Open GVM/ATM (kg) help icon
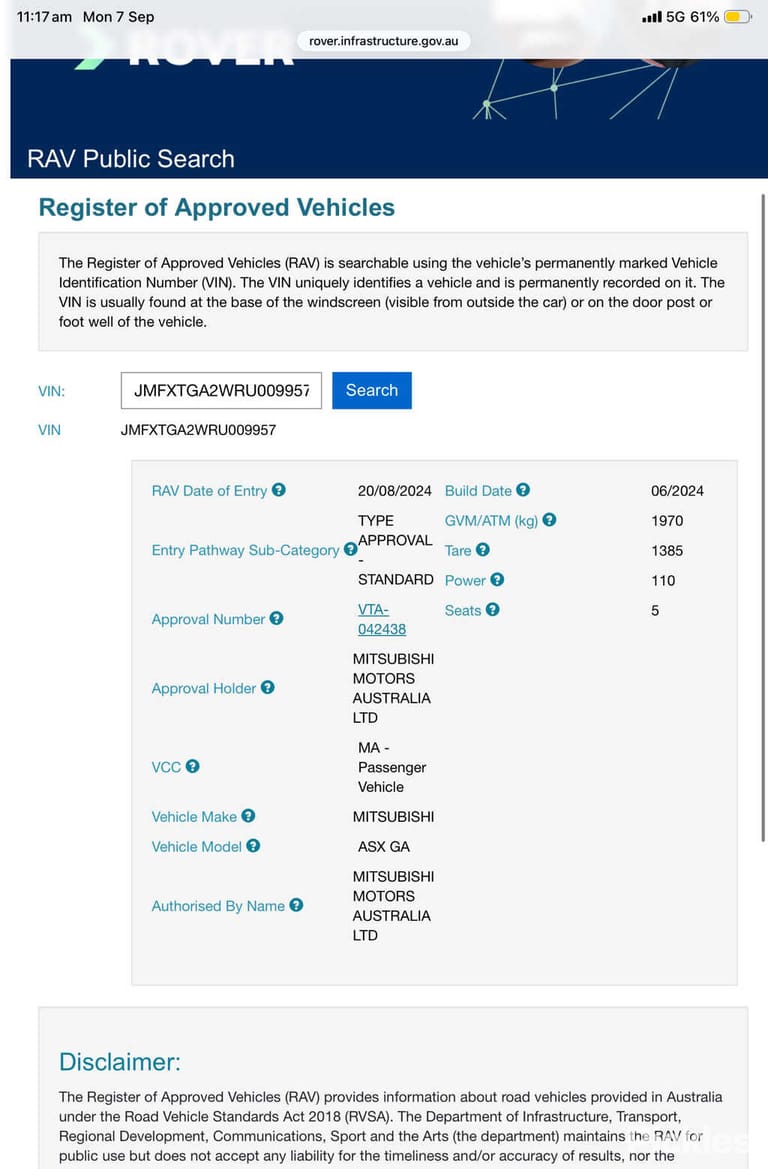768x1169 pixels. [550, 520]
